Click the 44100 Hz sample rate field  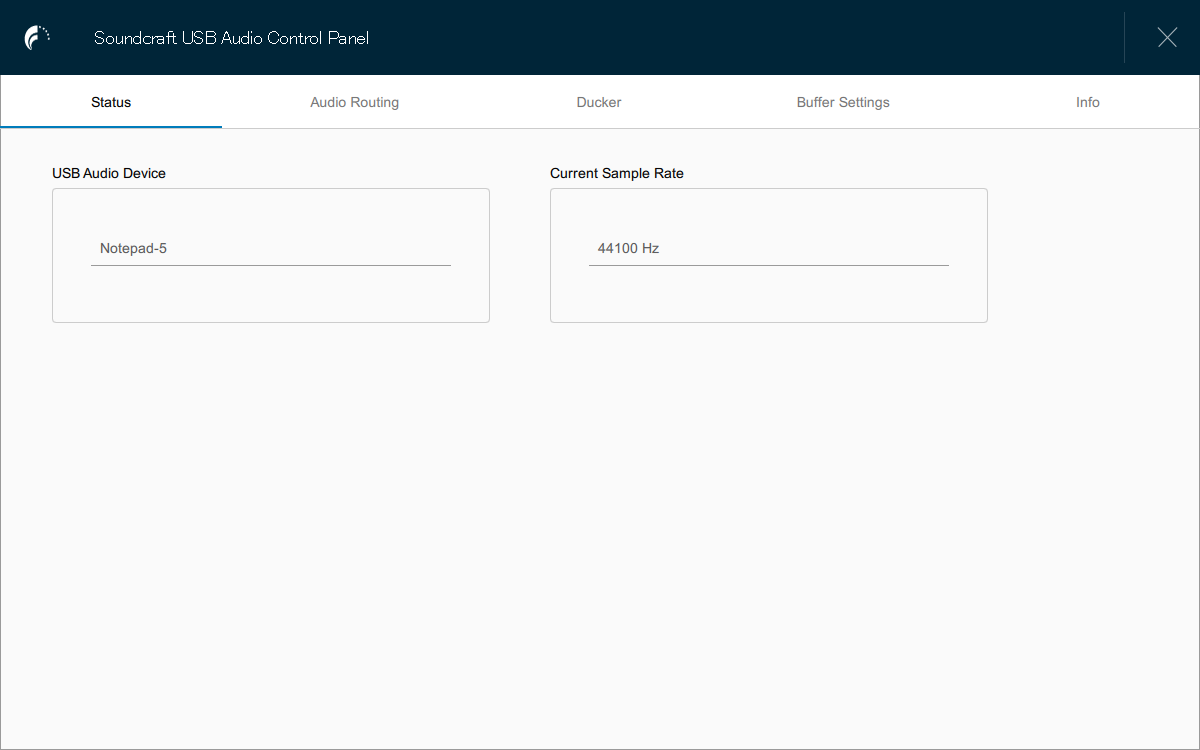769,248
